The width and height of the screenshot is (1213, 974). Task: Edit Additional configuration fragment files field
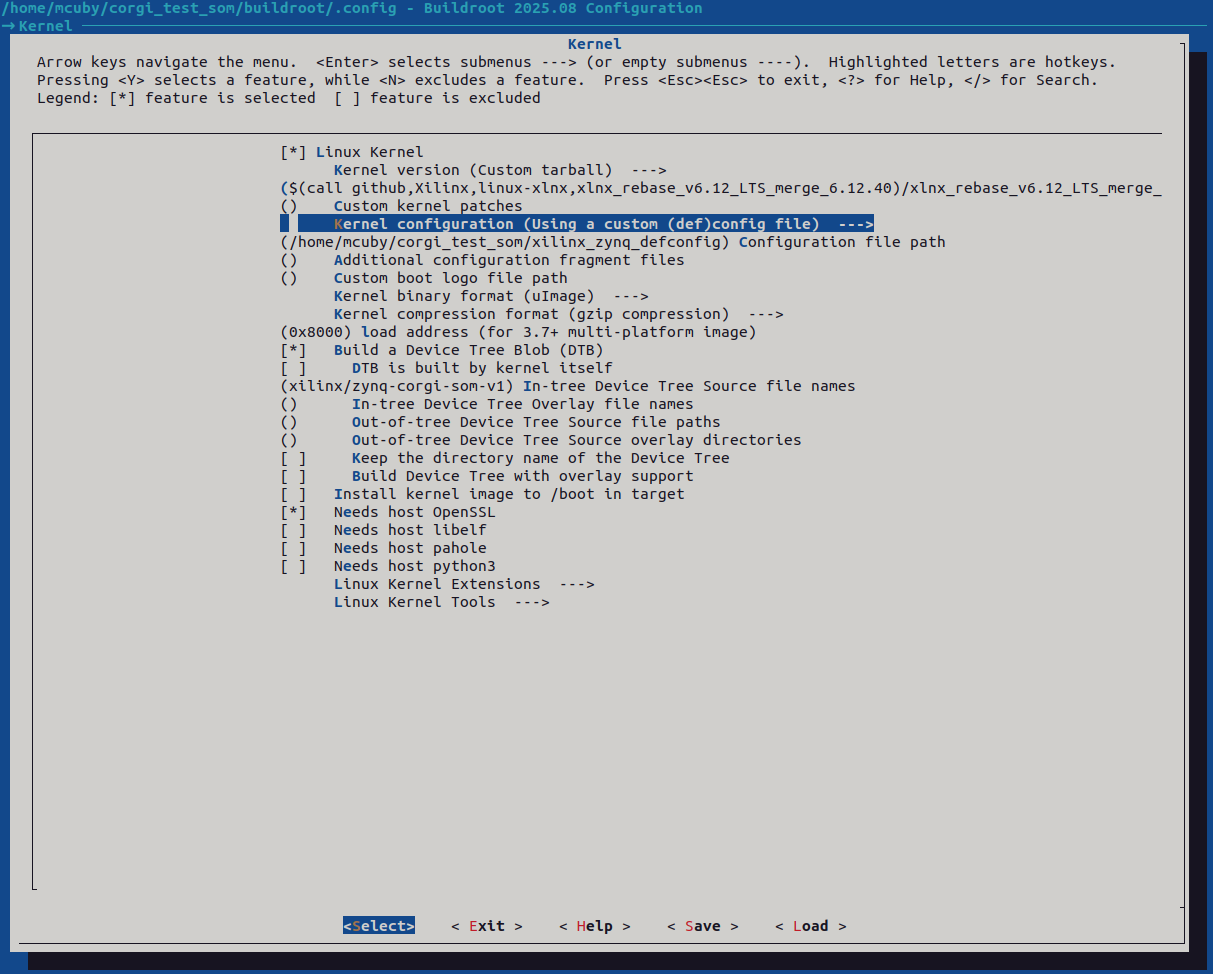click(x=483, y=260)
